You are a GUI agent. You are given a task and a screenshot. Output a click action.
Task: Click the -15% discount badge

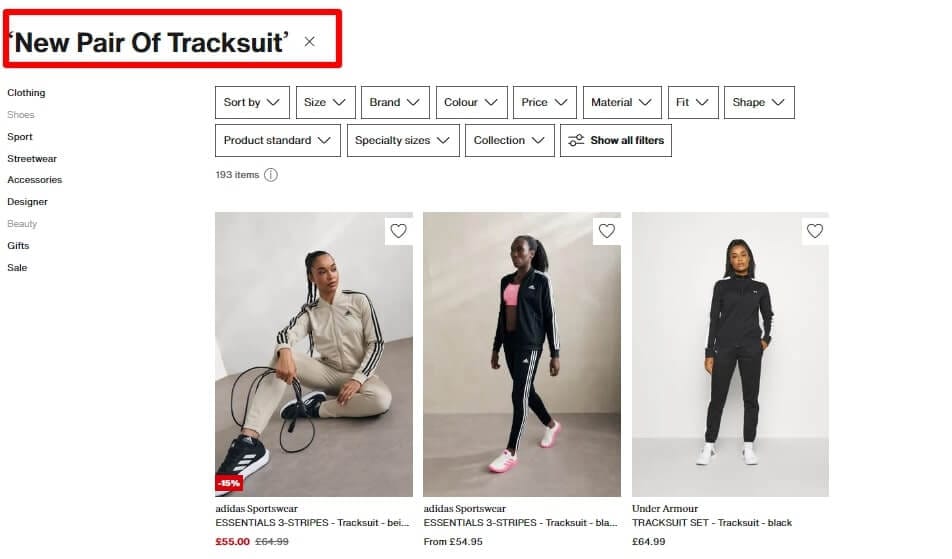click(230, 483)
